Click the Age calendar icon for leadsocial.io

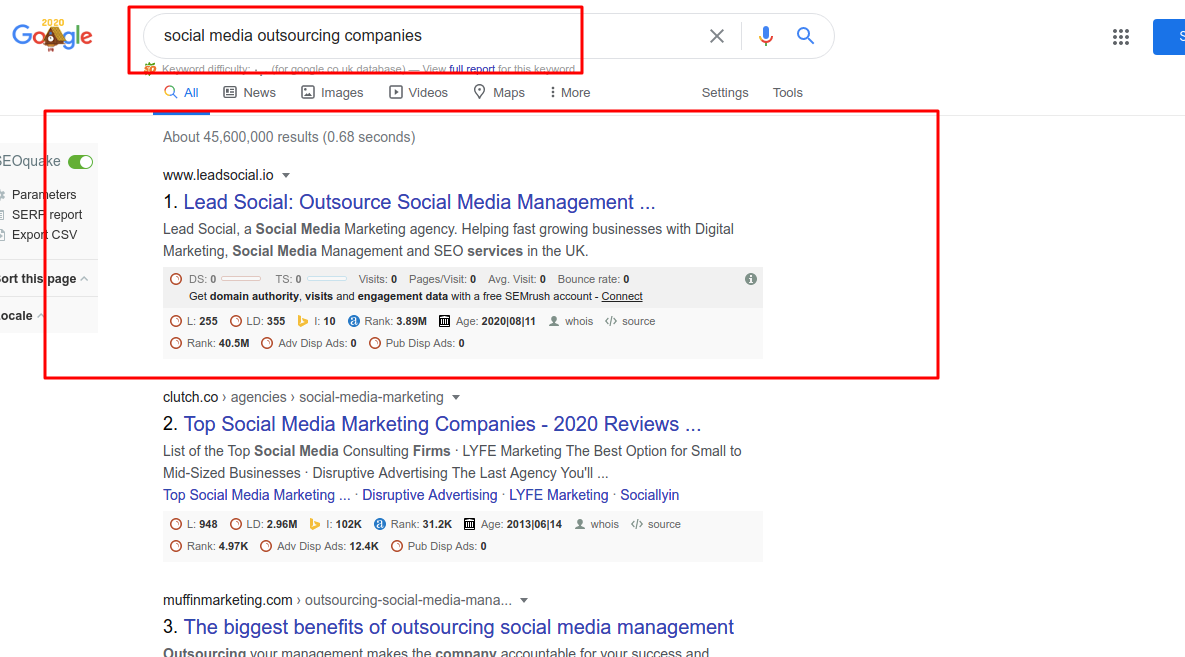click(444, 321)
